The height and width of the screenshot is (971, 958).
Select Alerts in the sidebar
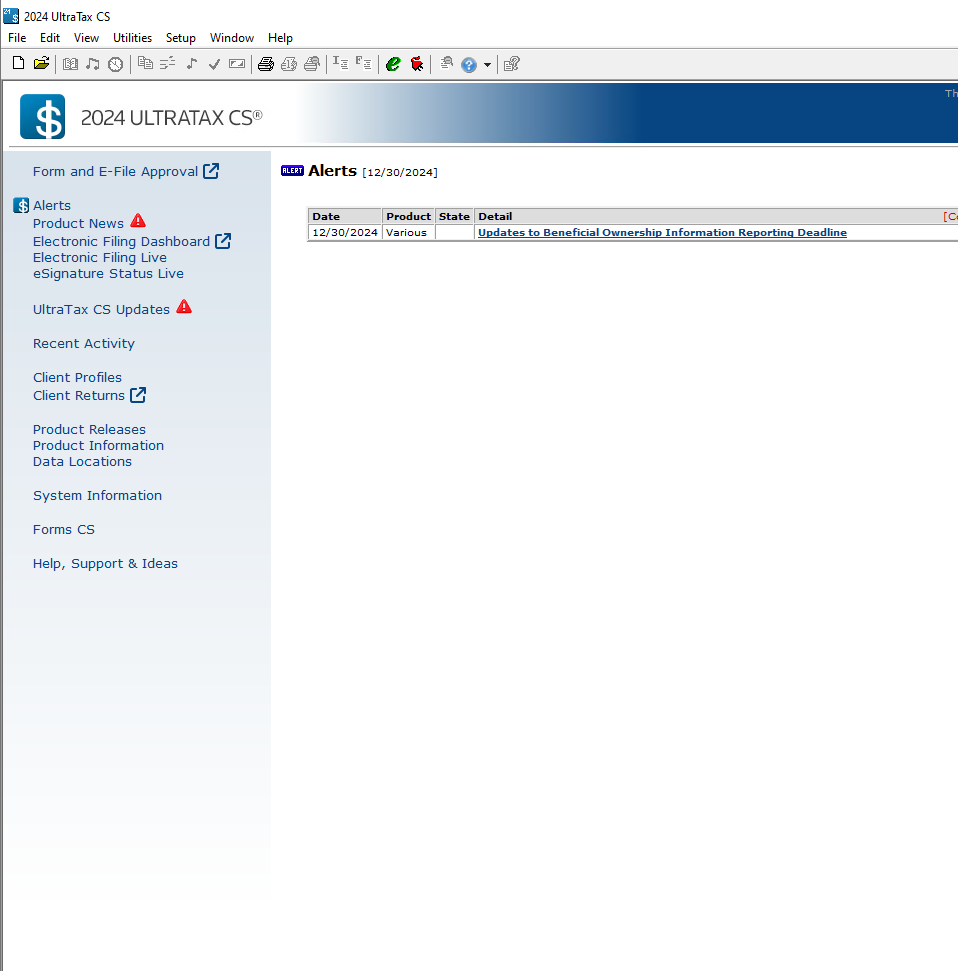[52, 205]
